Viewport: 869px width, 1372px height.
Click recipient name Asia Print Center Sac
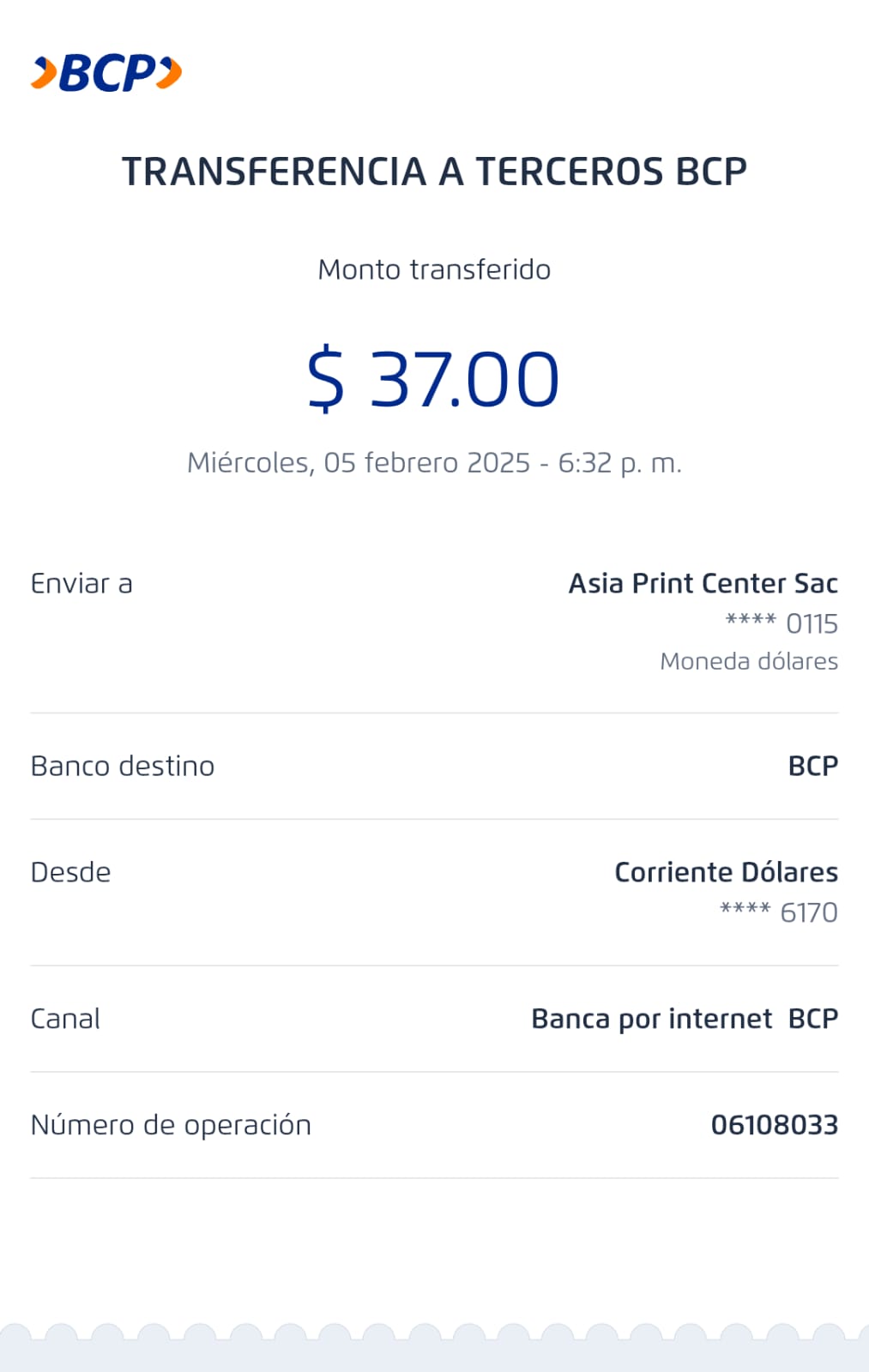703,584
